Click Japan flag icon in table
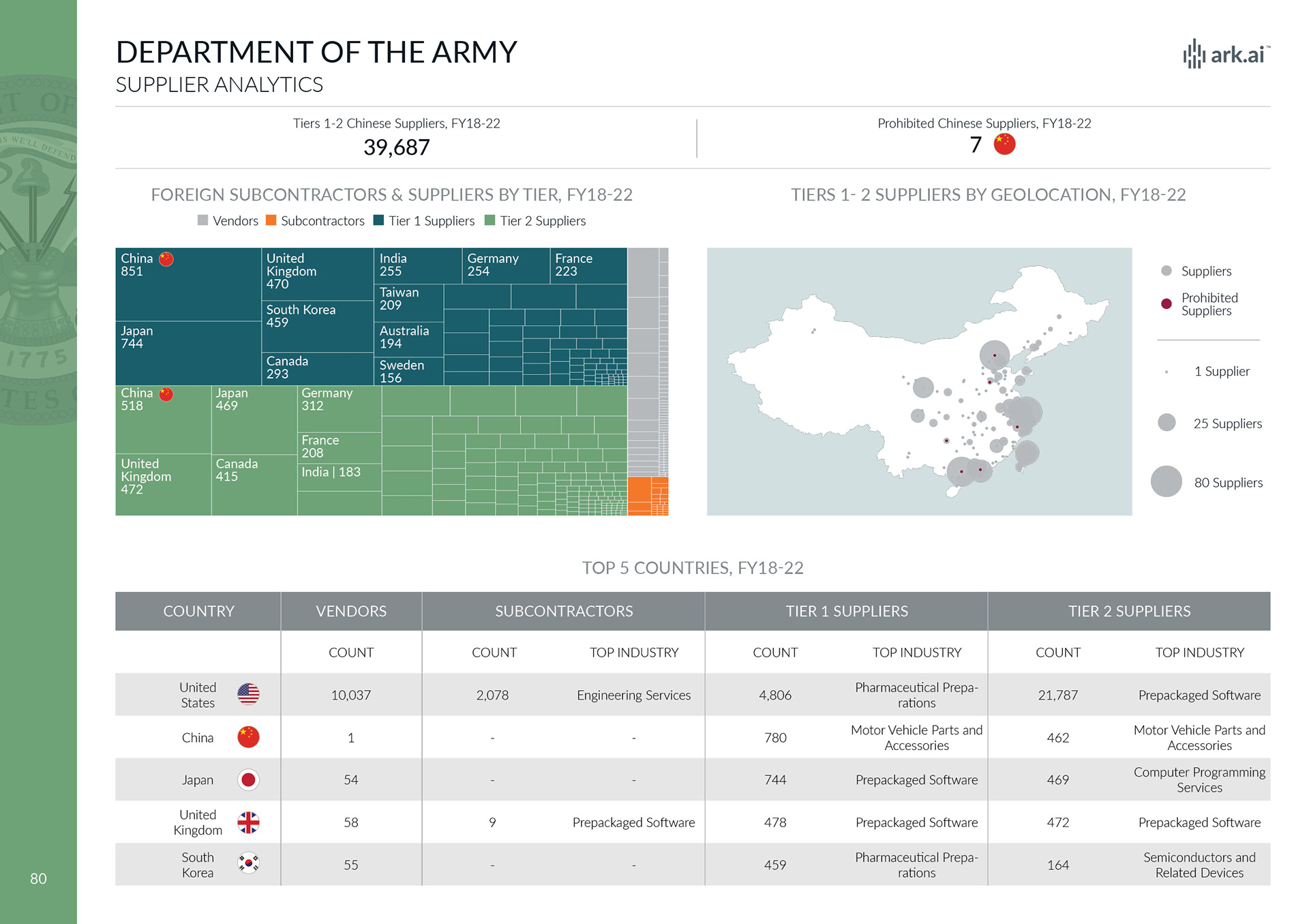1309x924 pixels. click(x=248, y=779)
